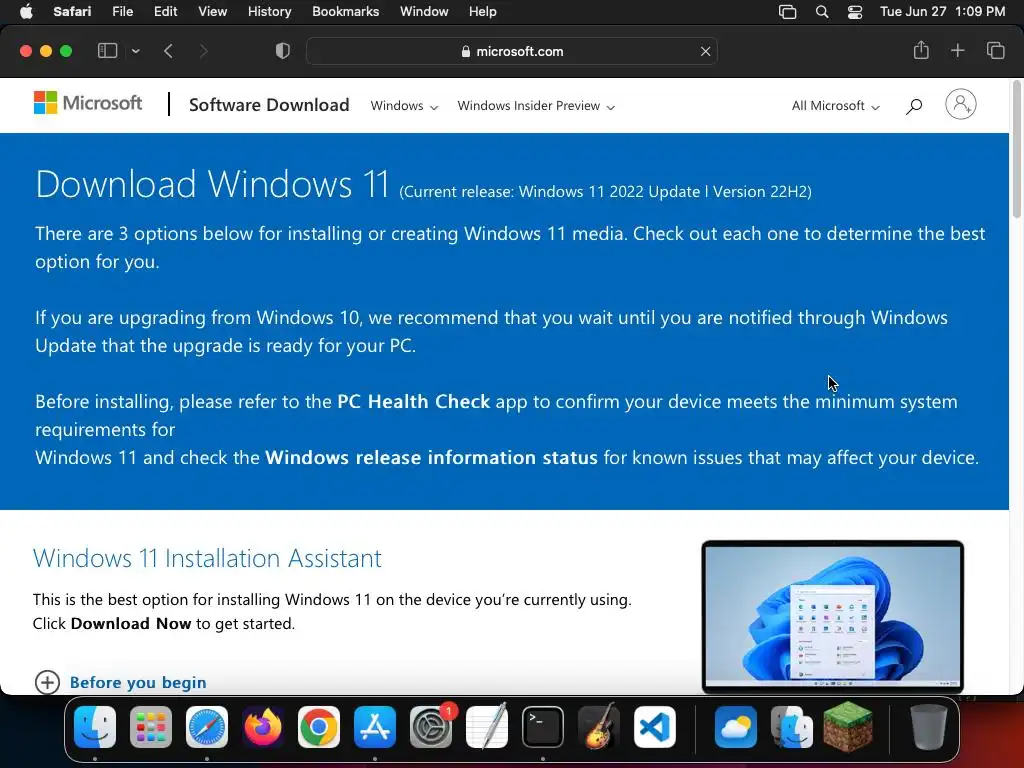Open Firefox from the Dock
The image size is (1024, 768).
tap(263, 727)
